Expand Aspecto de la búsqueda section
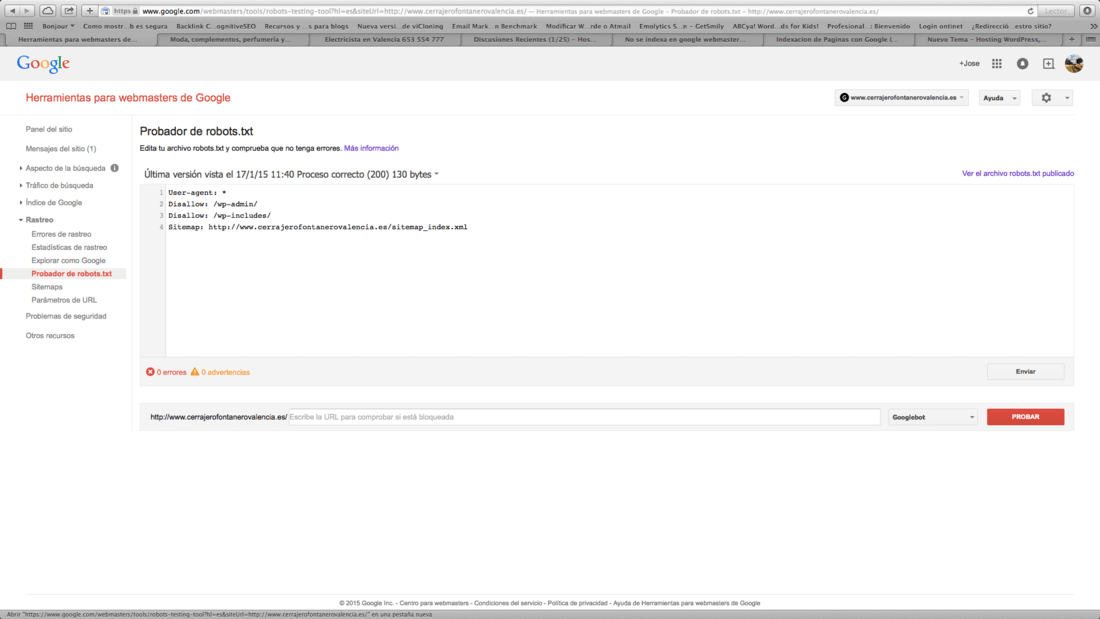The width and height of the screenshot is (1100, 619). coord(65,168)
